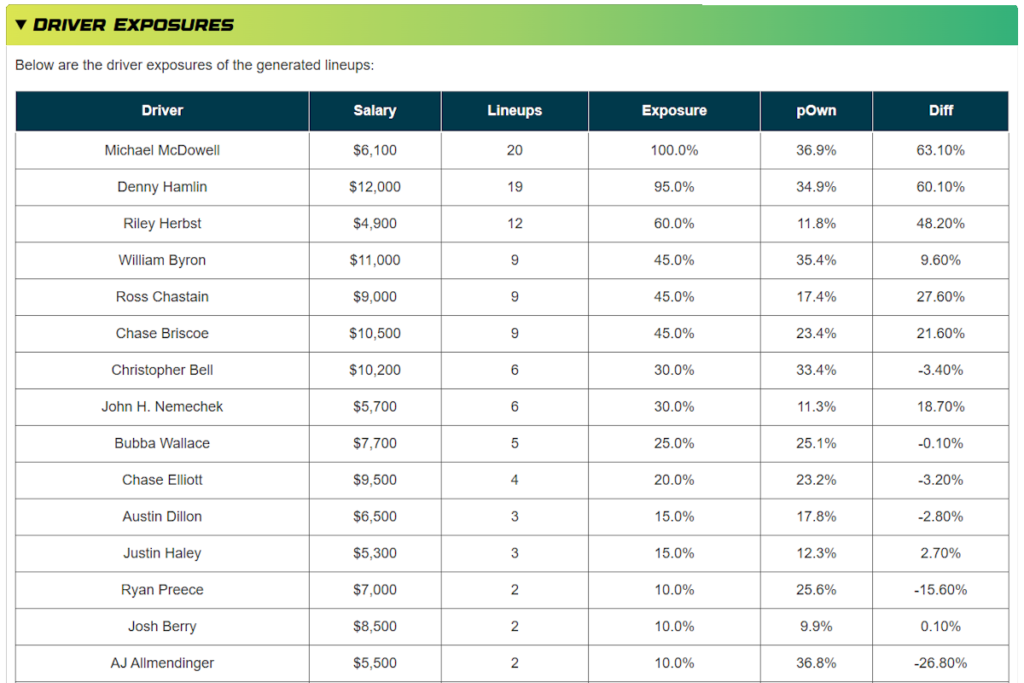Click Chase Elliott's $9,500 salary cell
The height and width of the screenshot is (683, 1024).
click(374, 480)
